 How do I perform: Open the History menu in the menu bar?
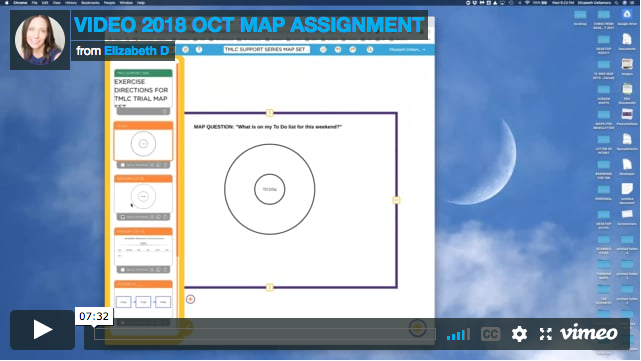click(x=71, y=2)
